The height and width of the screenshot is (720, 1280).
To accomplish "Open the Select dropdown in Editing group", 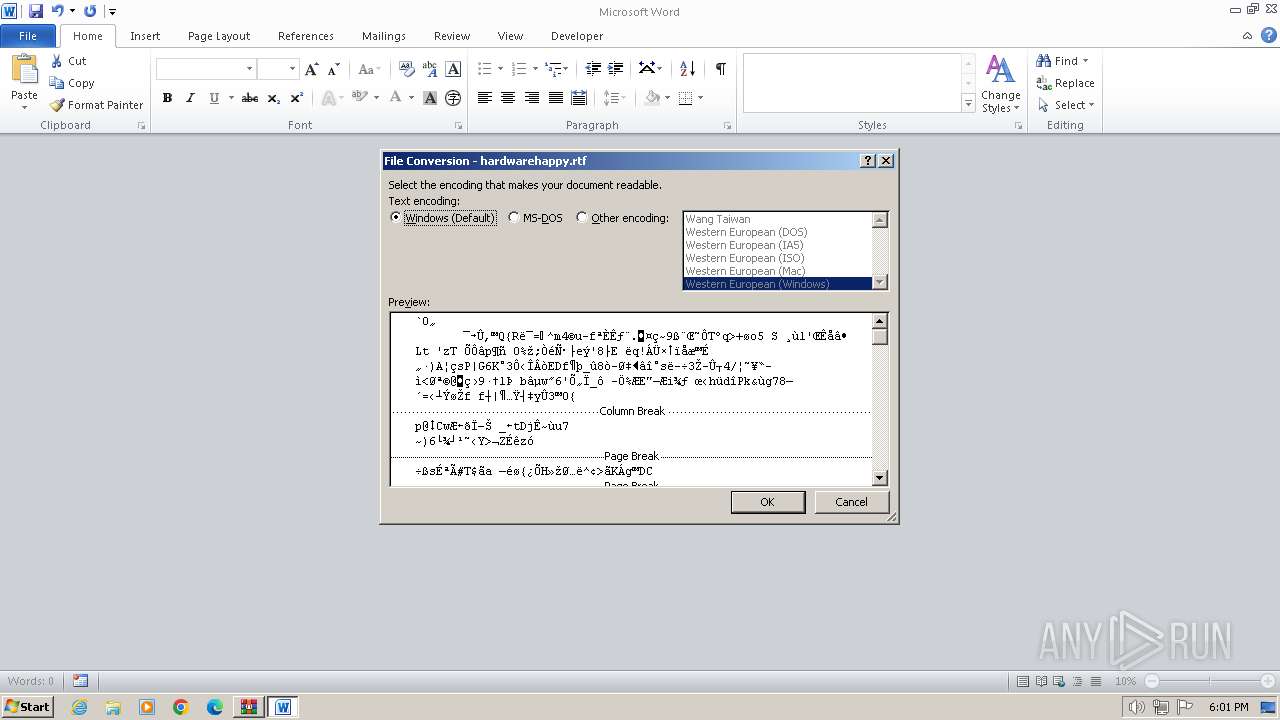I will [1066, 105].
